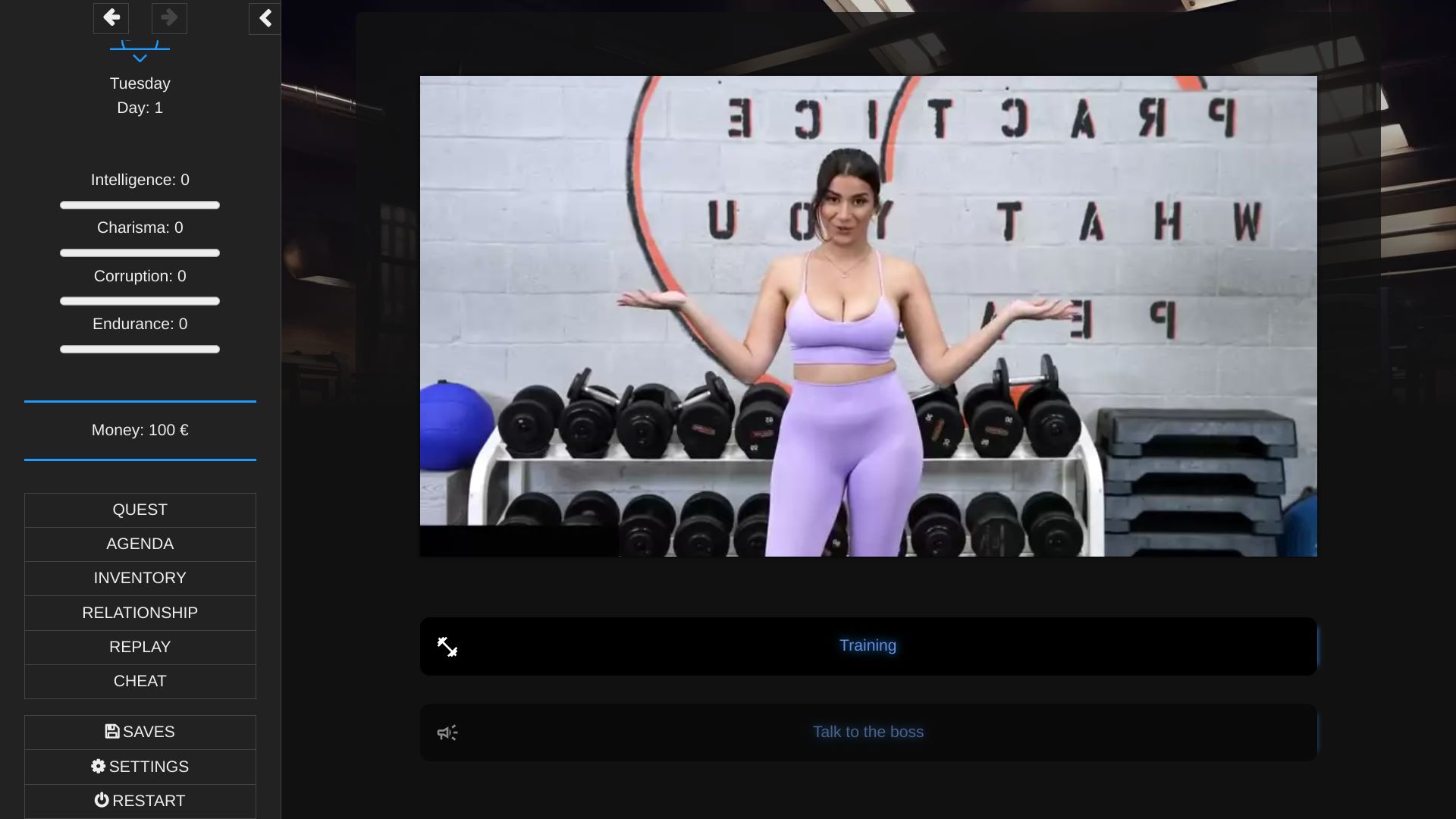Click the gym scene image
Image resolution: width=1456 pixels, height=819 pixels.
tap(868, 316)
